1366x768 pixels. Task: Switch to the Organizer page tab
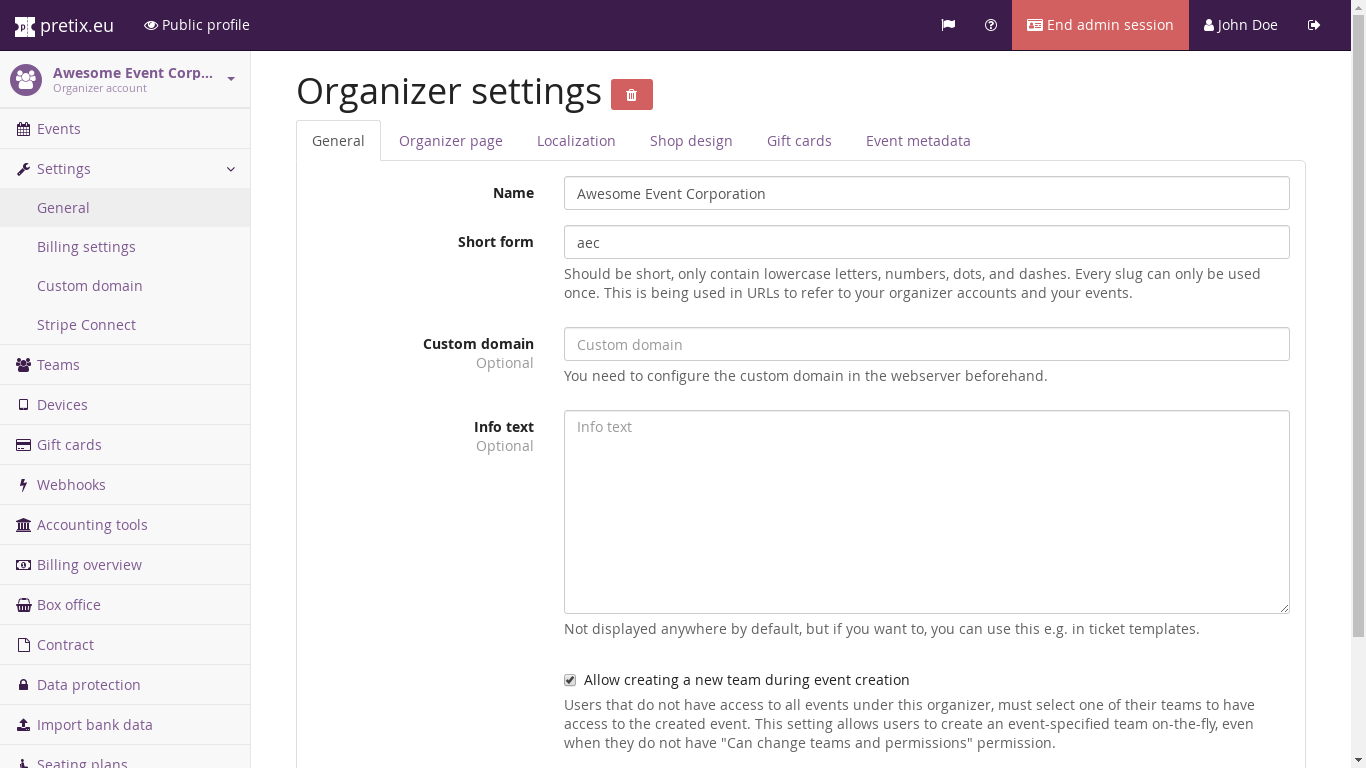tap(450, 141)
